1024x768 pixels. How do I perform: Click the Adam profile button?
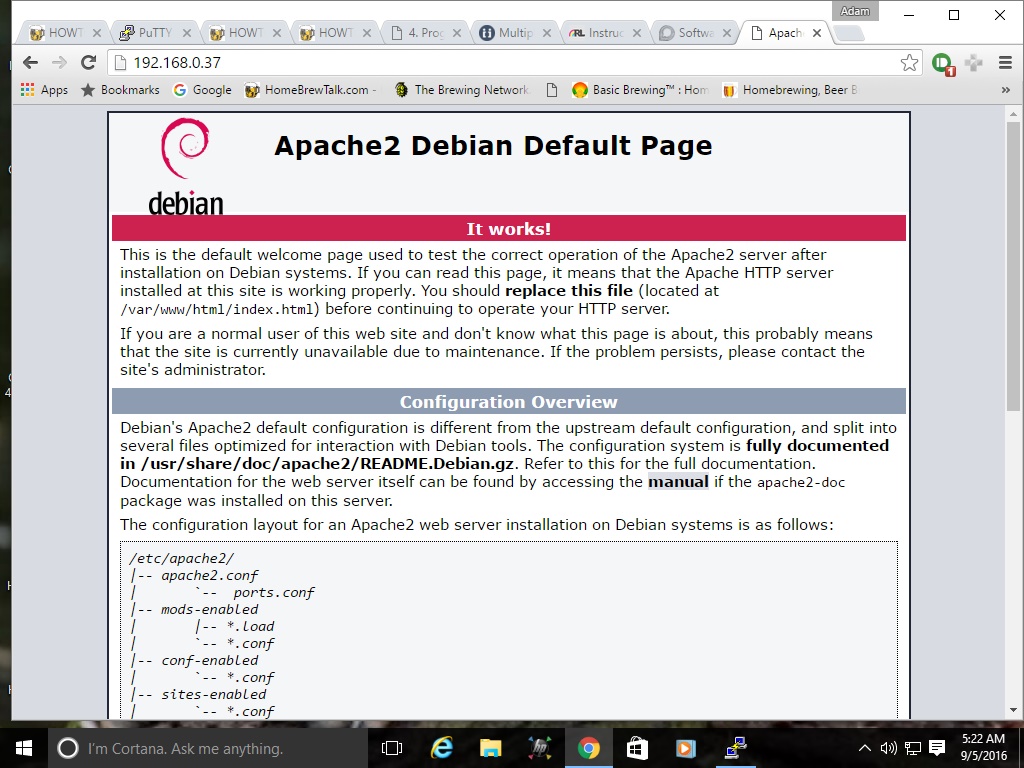point(855,11)
